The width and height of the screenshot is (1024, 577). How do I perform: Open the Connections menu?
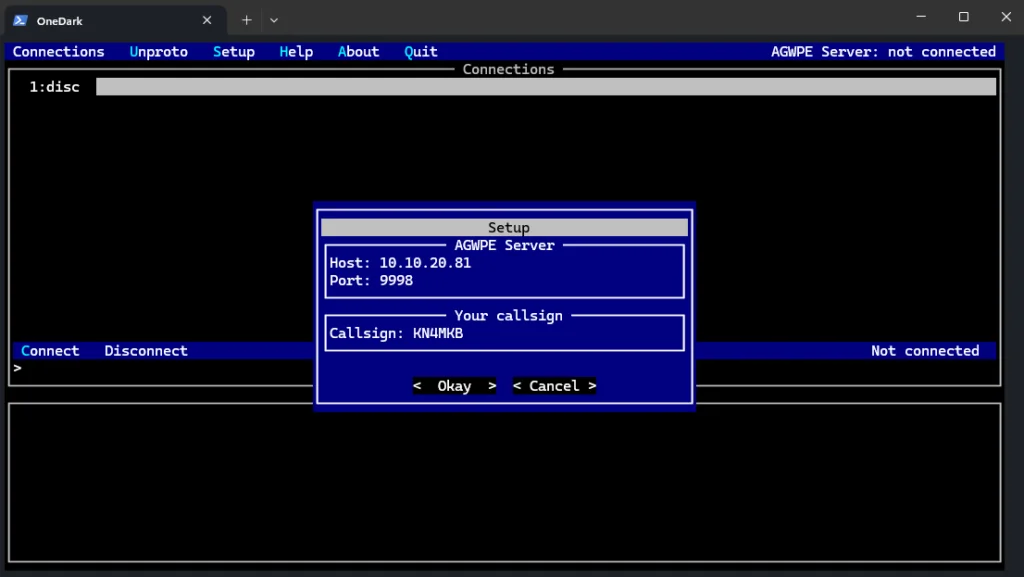point(58,52)
